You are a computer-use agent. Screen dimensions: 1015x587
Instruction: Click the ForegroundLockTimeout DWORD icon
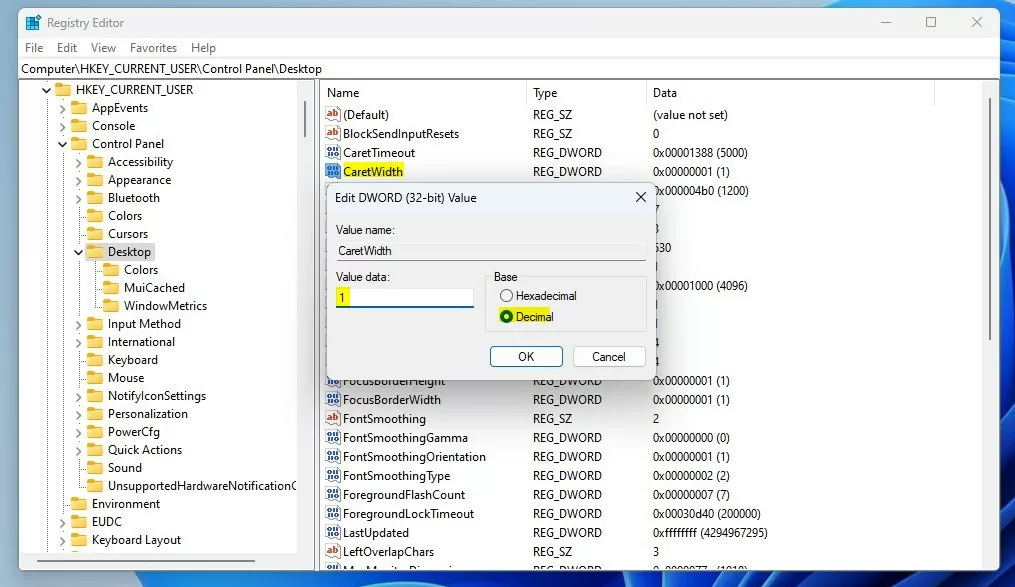(333, 513)
